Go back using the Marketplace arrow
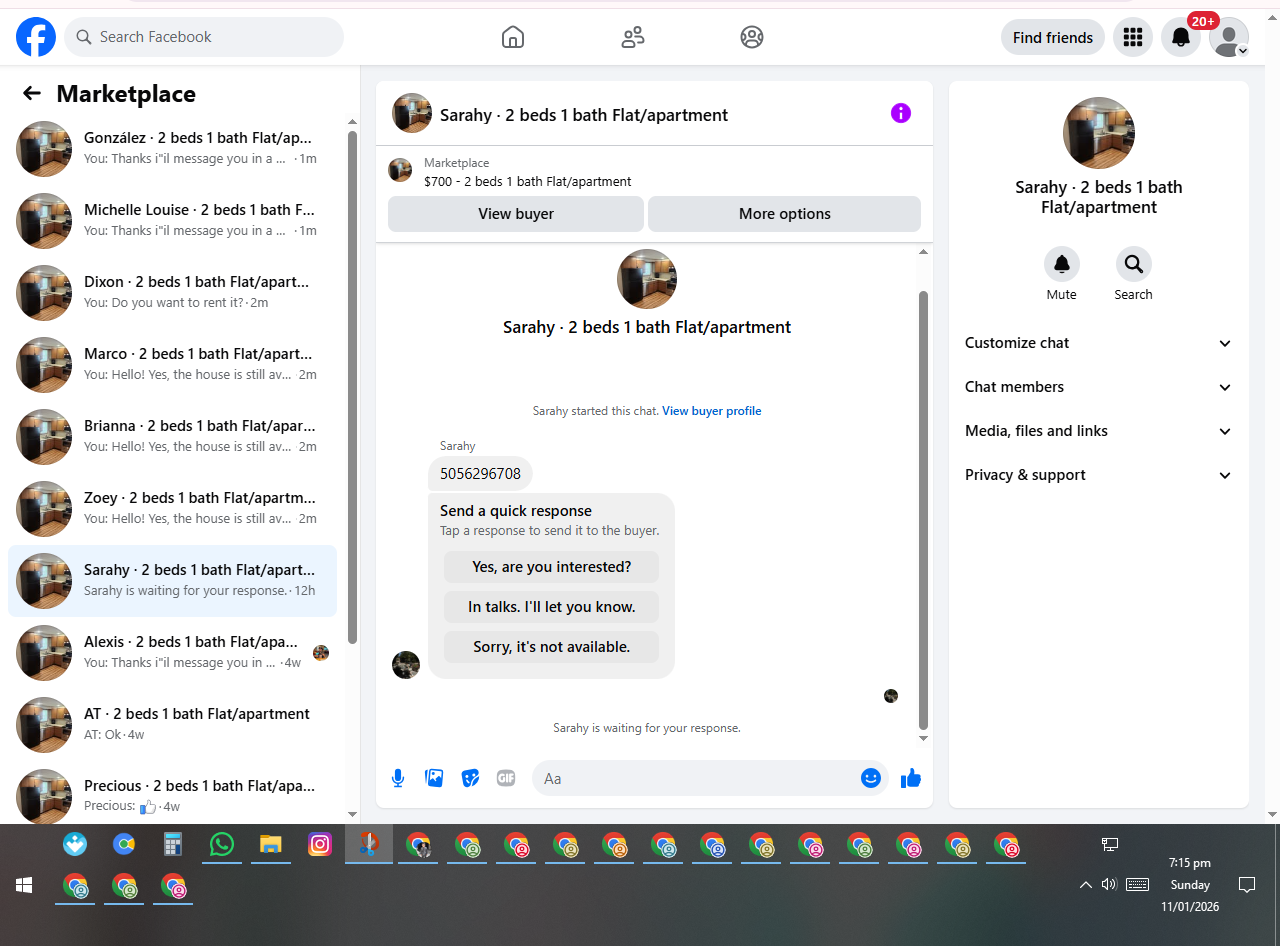This screenshot has width=1280, height=946. coord(32,93)
